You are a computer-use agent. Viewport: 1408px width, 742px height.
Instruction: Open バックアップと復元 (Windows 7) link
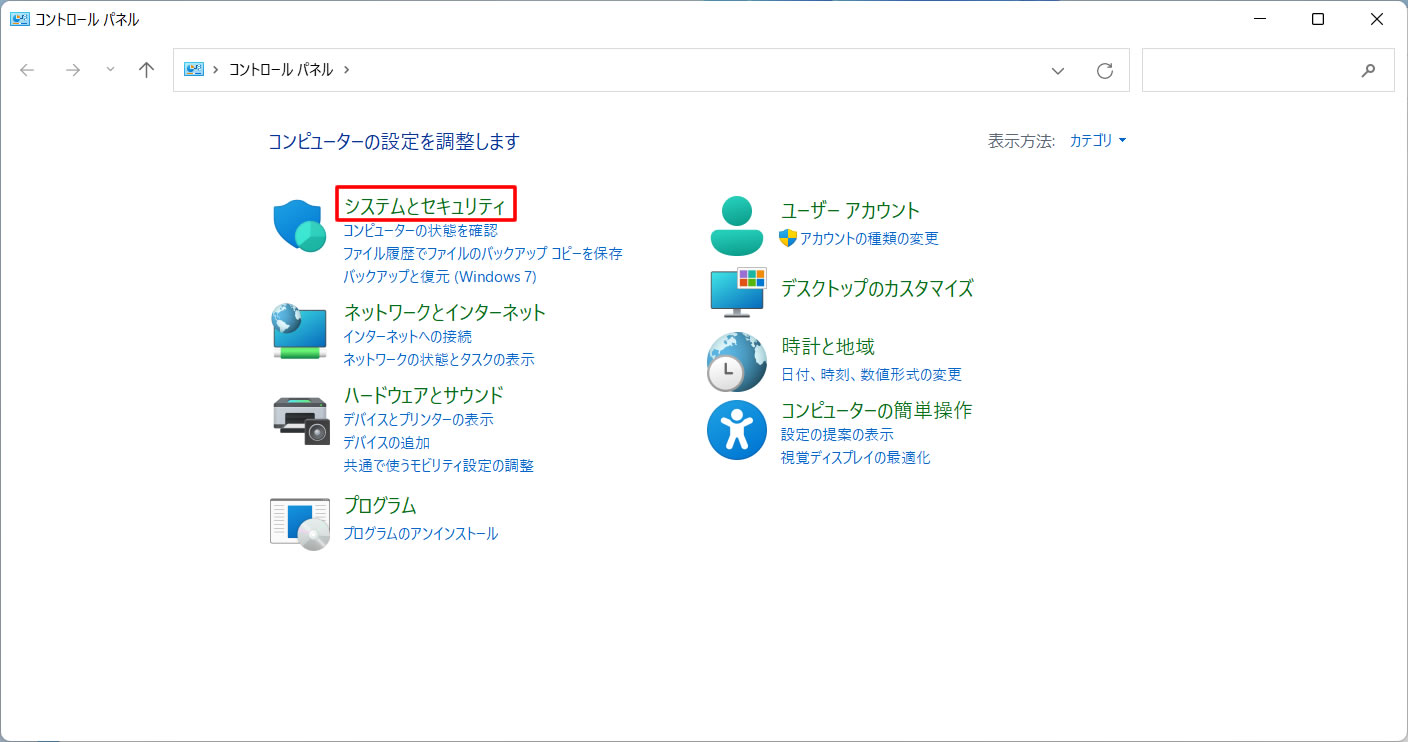[440, 277]
